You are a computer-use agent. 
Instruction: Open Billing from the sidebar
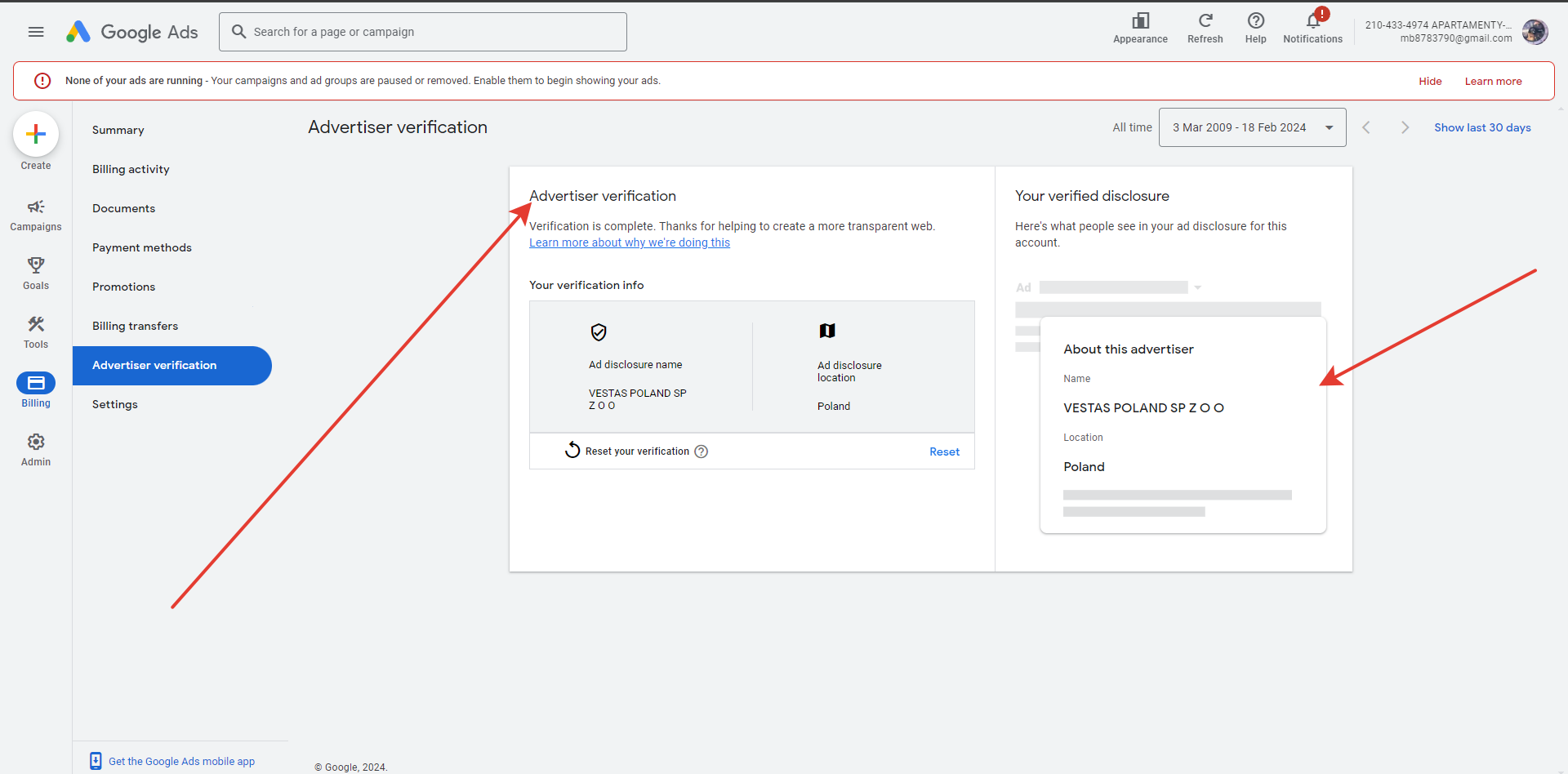[x=36, y=390]
